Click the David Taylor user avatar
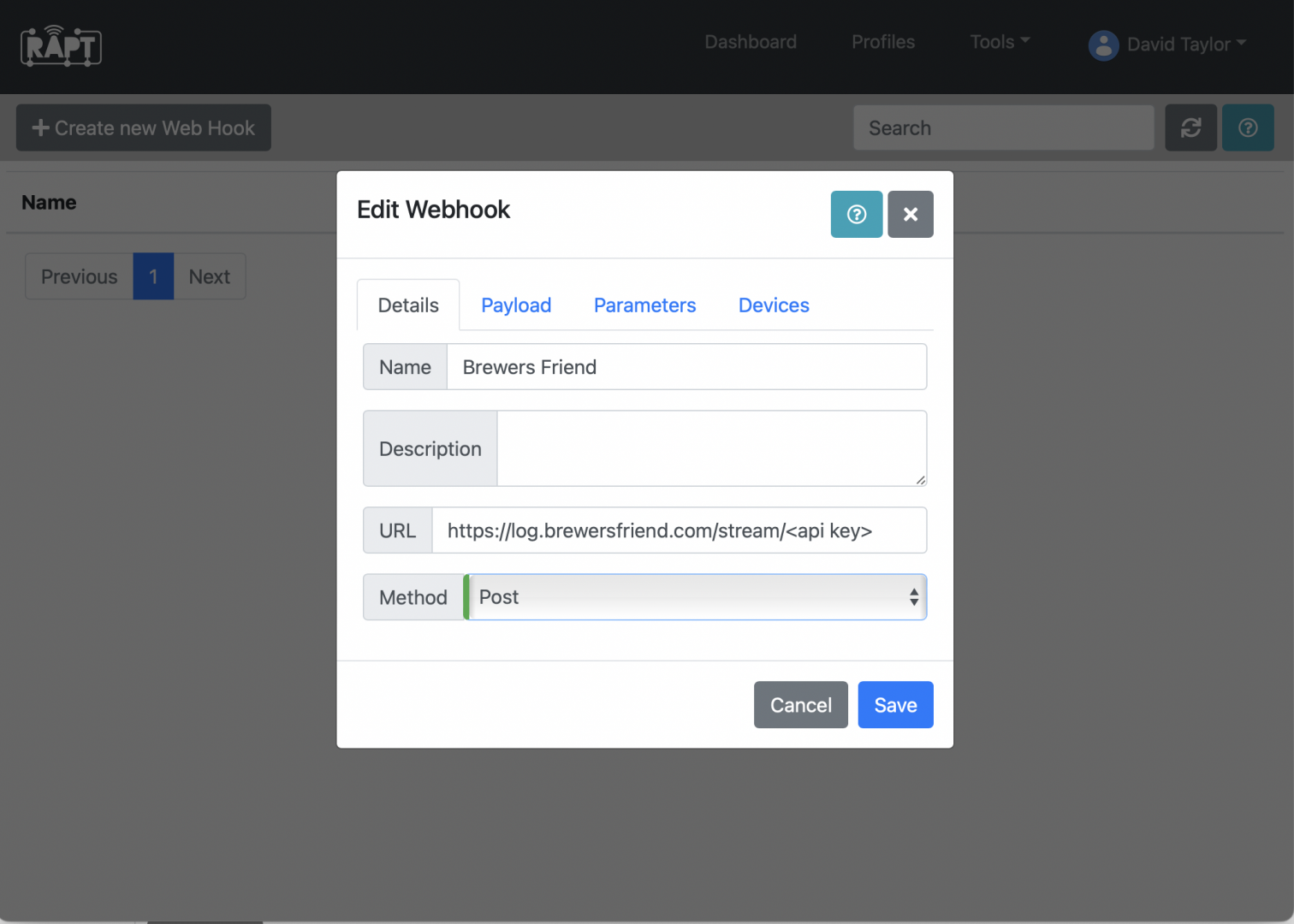The width and height of the screenshot is (1294, 924). [1103, 45]
